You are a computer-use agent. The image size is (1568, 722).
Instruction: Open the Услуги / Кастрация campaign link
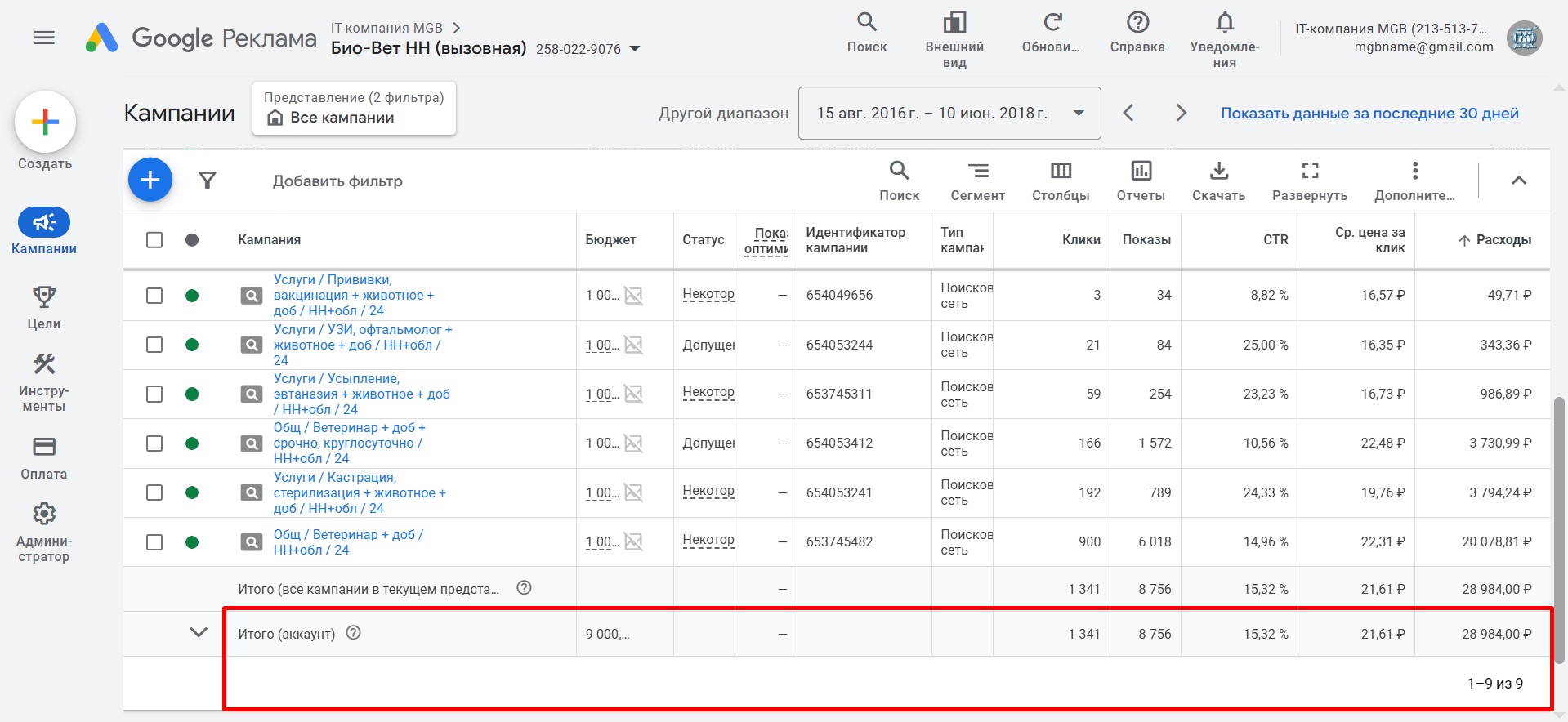coord(360,492)
